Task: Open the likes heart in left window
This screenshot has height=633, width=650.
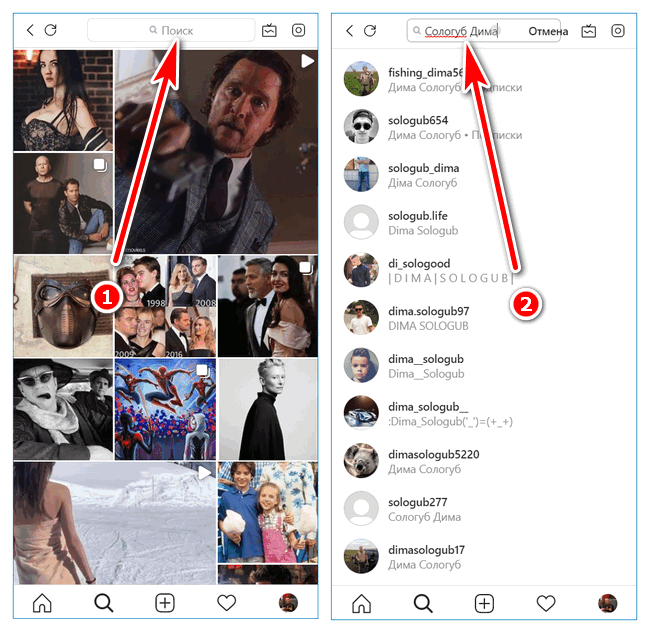Action: click(x=226, y=603)
